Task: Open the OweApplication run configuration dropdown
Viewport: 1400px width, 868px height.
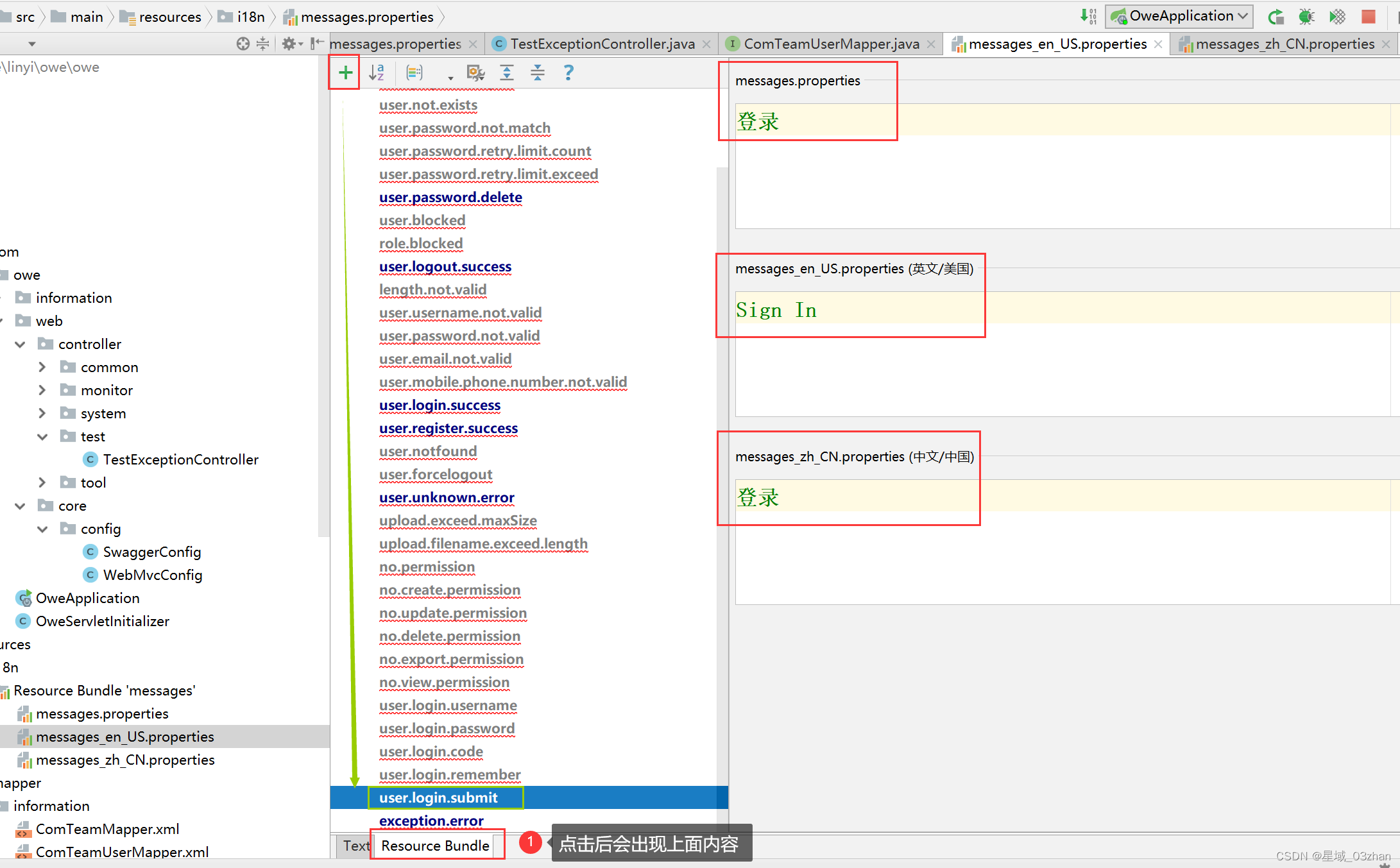Action: point(1241,16)
